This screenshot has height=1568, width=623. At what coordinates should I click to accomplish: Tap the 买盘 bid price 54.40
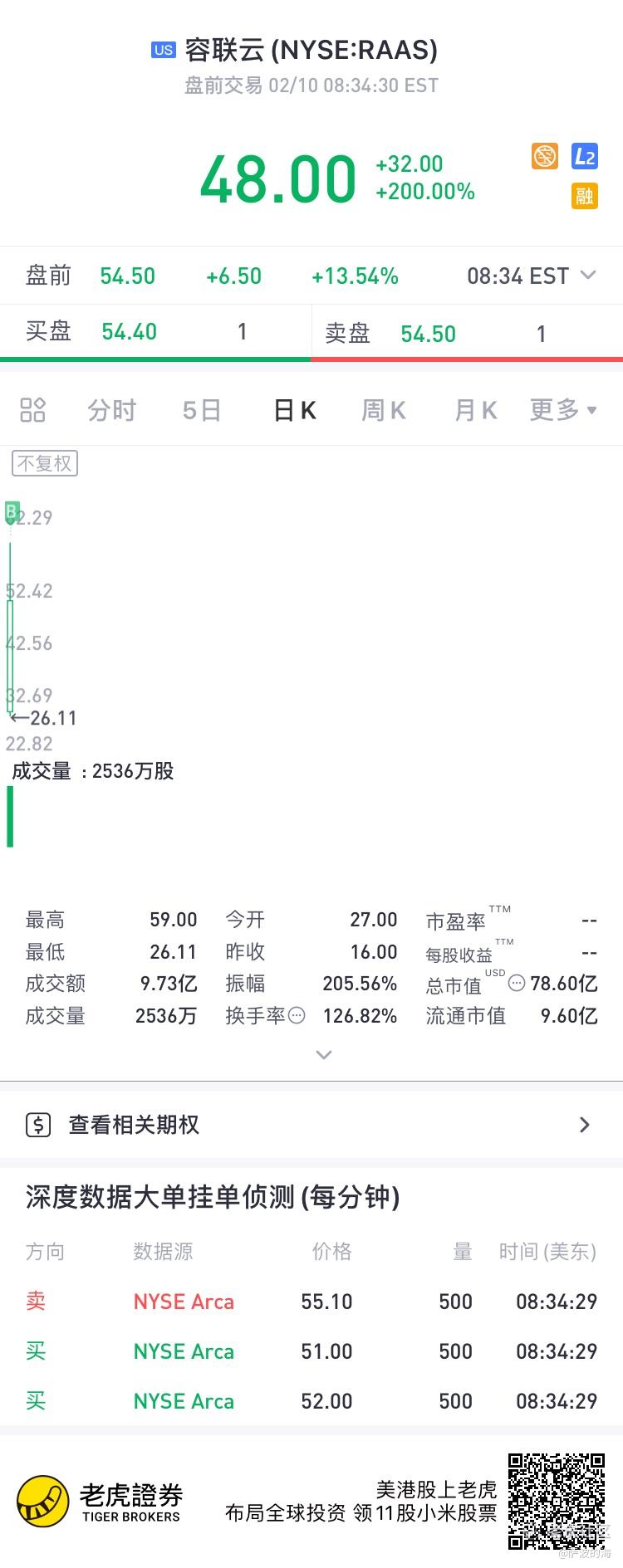[129, 332]
